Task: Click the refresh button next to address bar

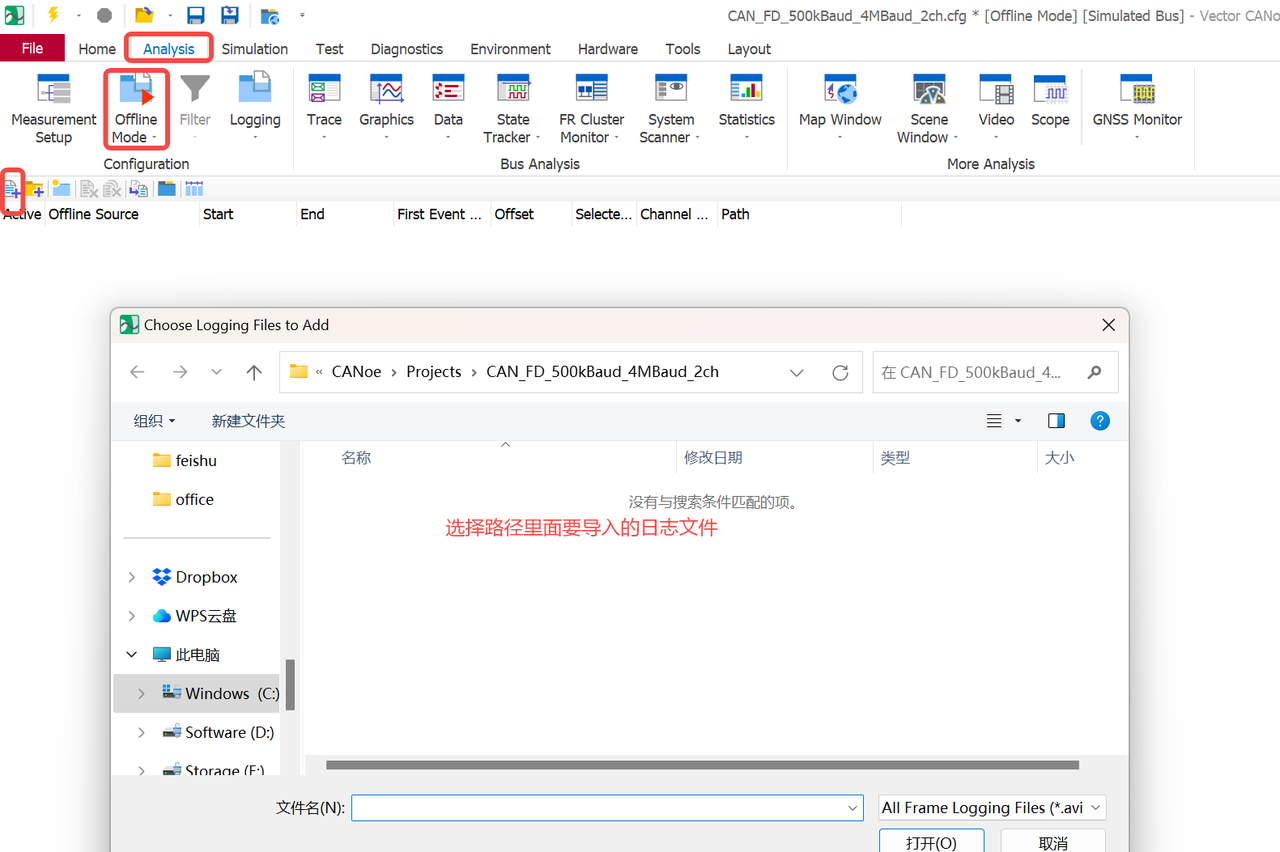Action: [840, 372]
